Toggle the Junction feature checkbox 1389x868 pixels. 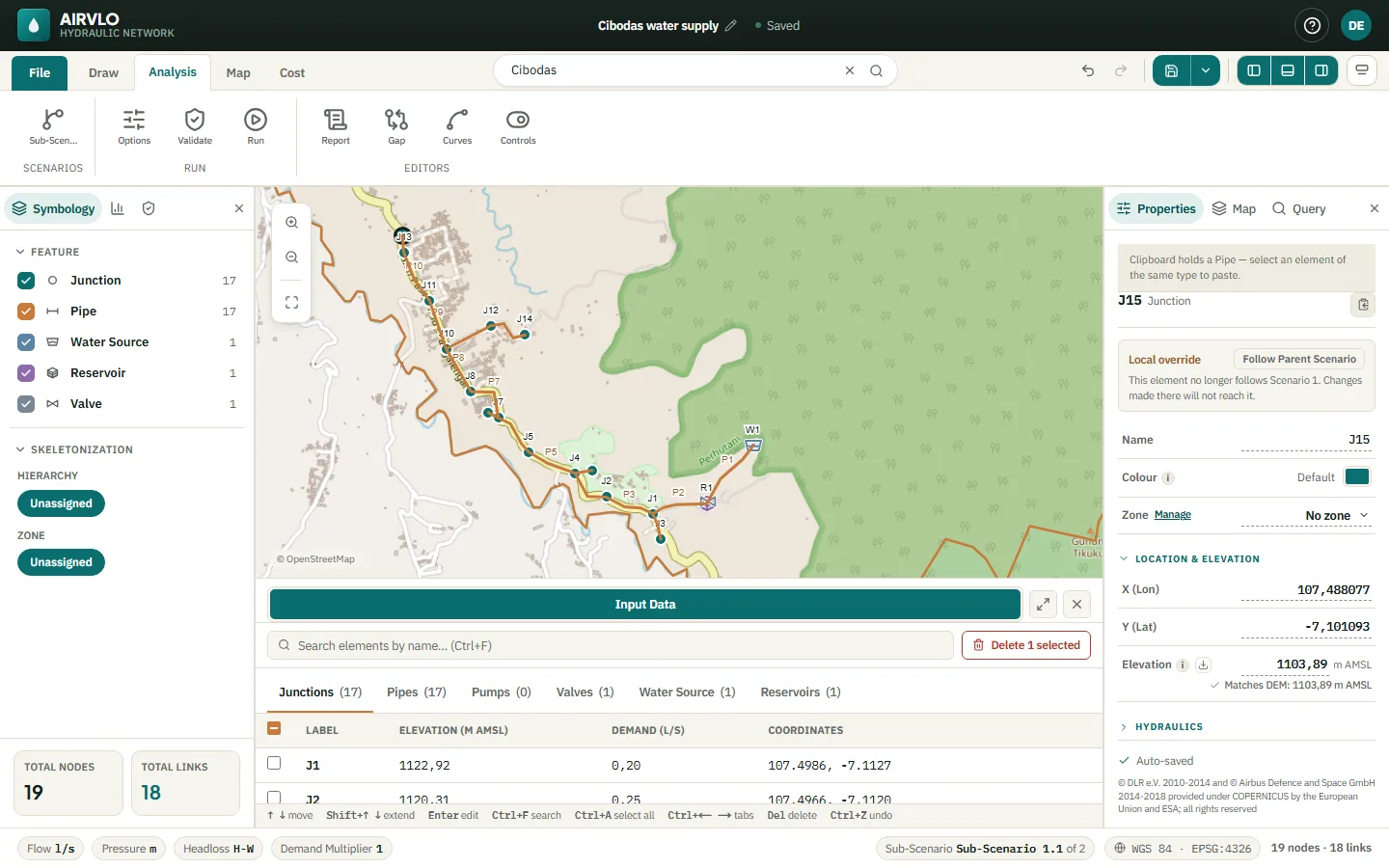tap(26, 281)
